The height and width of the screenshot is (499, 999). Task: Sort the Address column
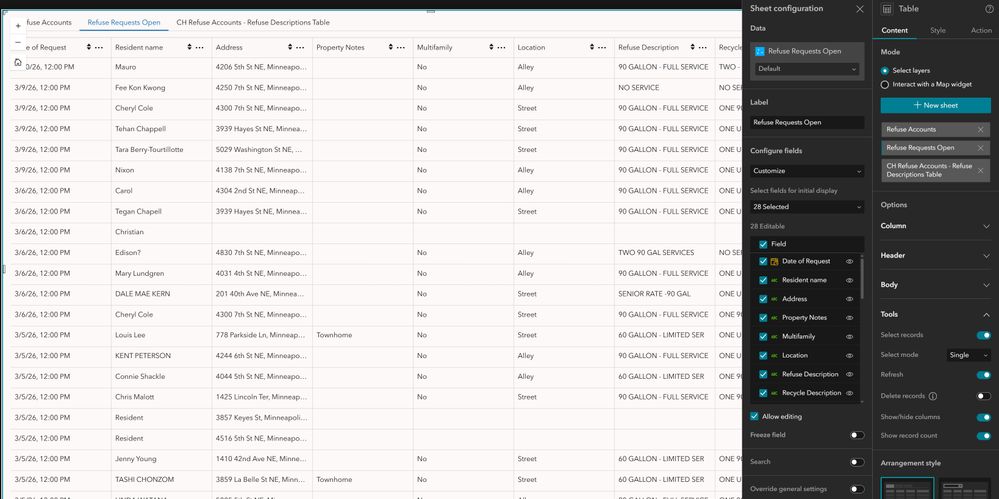[x=291, y=47]
